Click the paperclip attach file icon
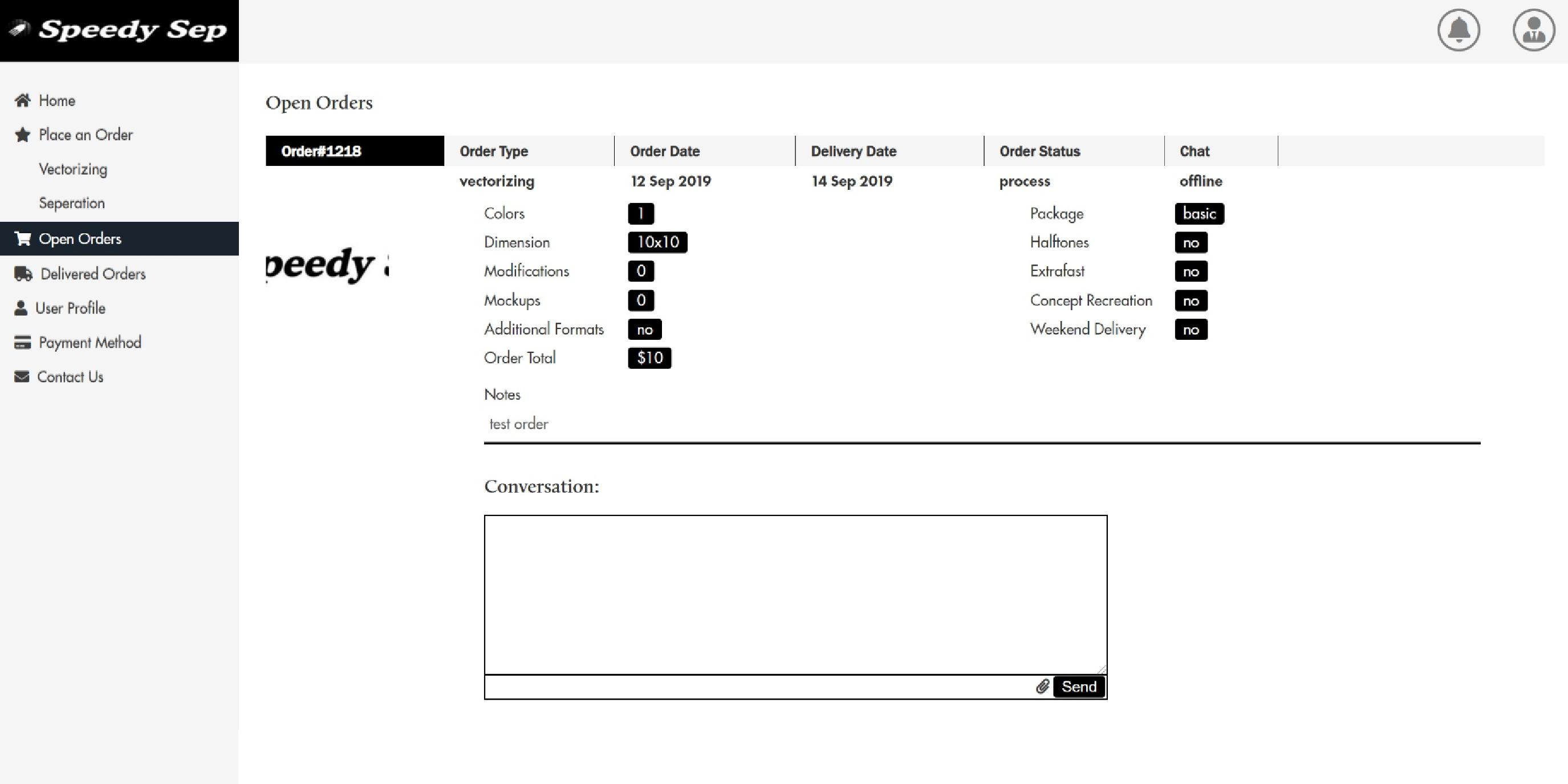This screenshot has width=1568, height=784. 1042,686
